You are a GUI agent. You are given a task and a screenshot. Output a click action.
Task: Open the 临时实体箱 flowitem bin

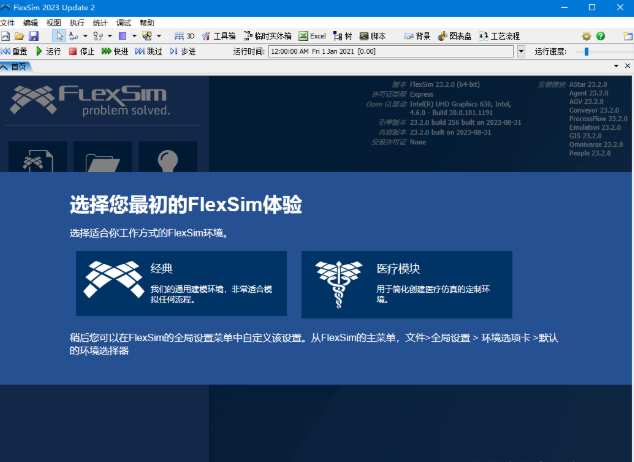[x=267, y=36]
